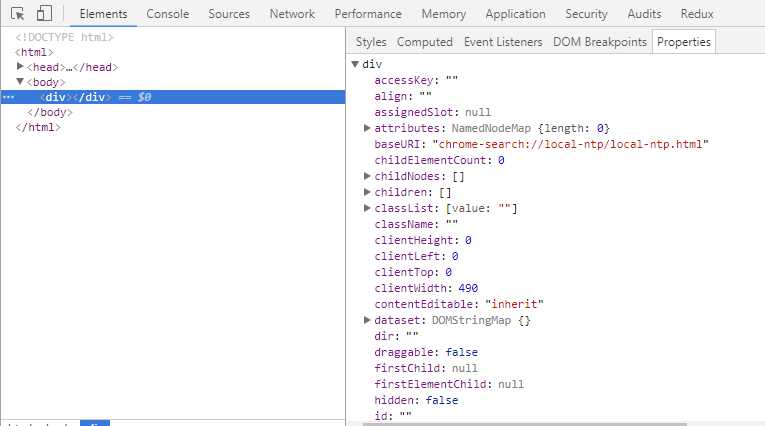The height and width of the screenshot is (426, 765).
Task: Click the assignedSlot null row
Action: tap(433, 112)
